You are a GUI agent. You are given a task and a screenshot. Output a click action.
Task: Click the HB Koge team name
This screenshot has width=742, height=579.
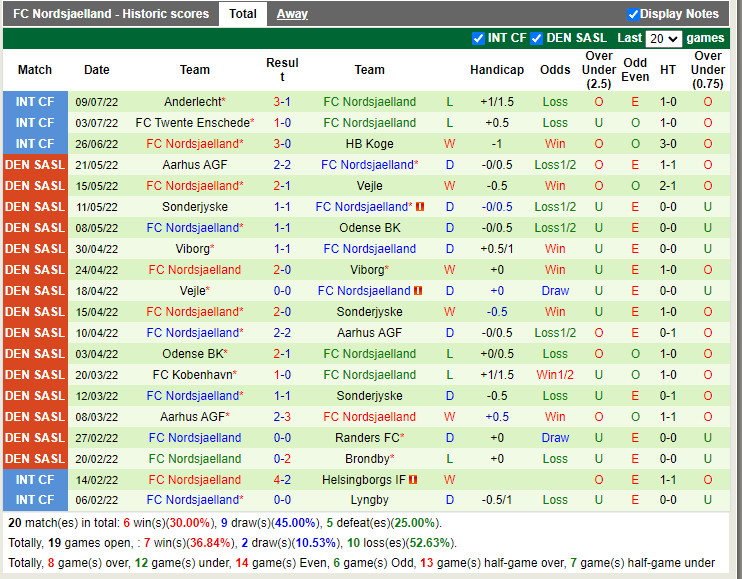click(369, 144)
